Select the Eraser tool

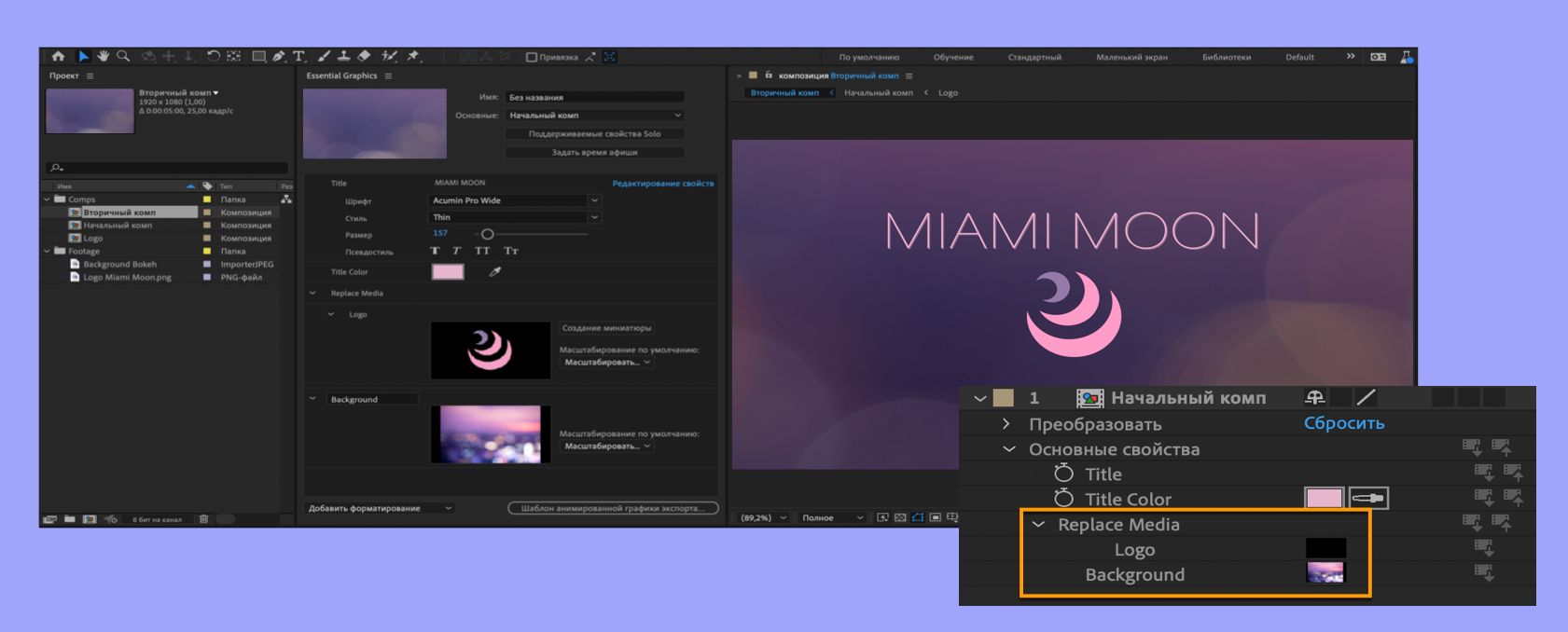click(x=364, y=57)
